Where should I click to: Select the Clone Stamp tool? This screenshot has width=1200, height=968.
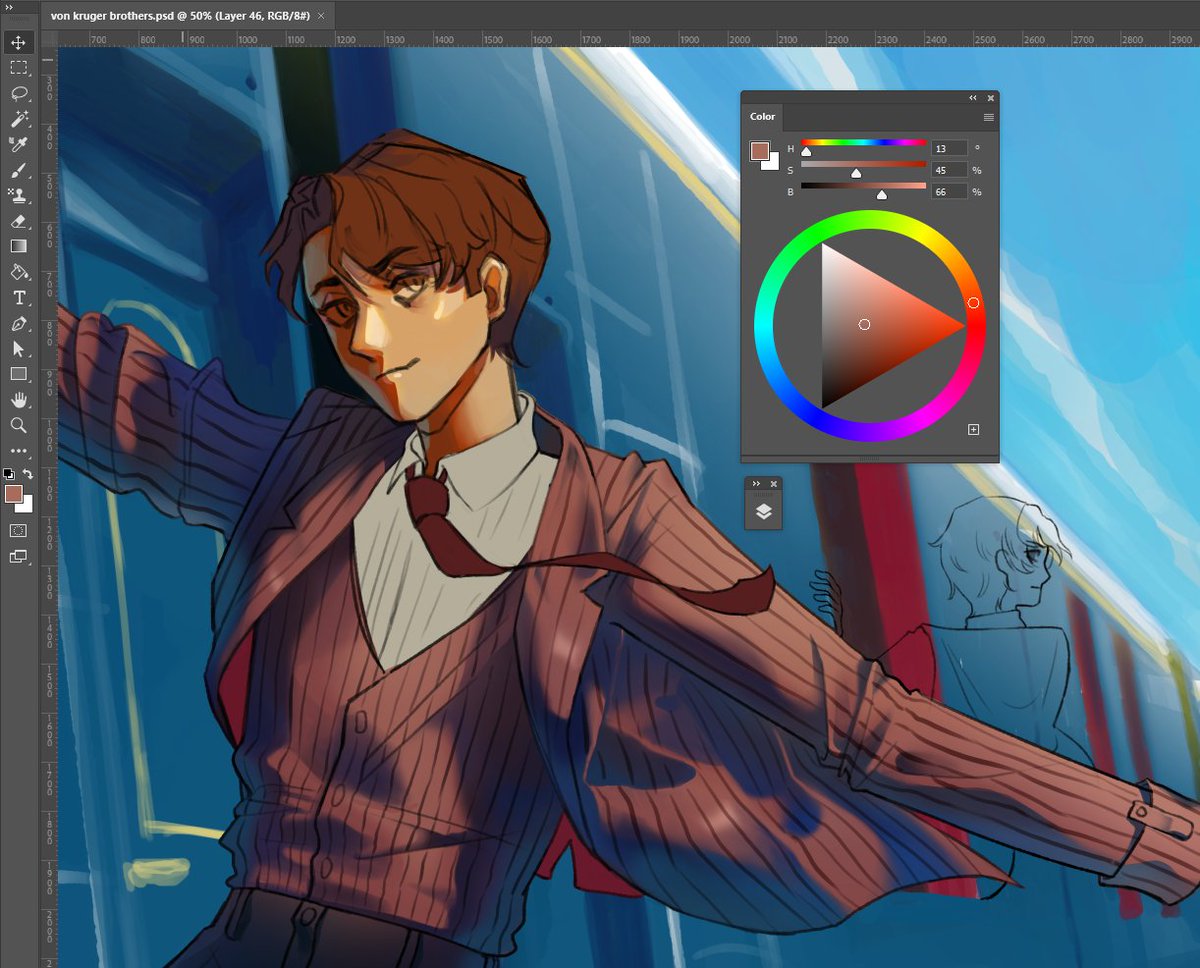coord(19,195)
